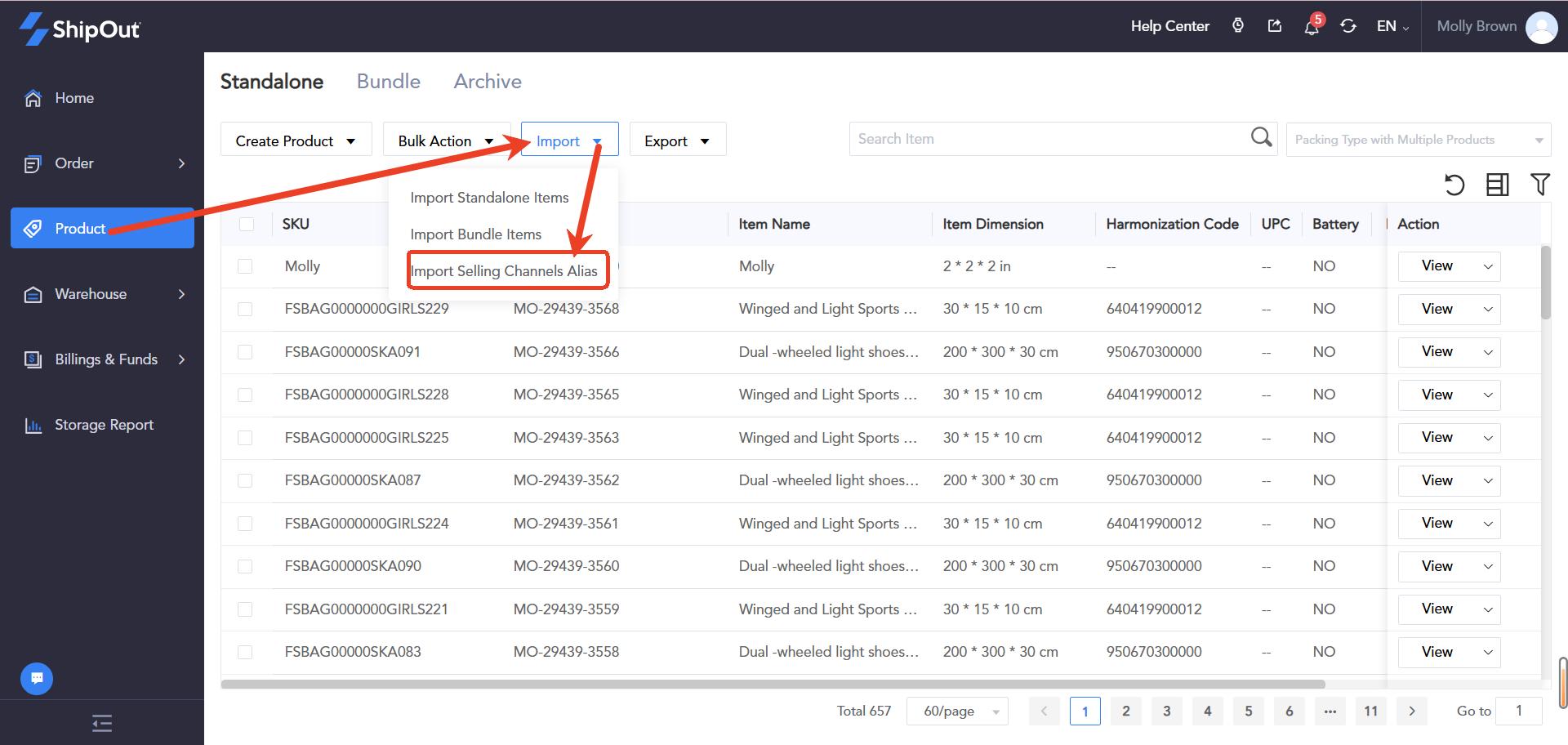Screen dimensions: 1568x745
Task: Open the Create Product dropdown
Action: coord(296,141)
